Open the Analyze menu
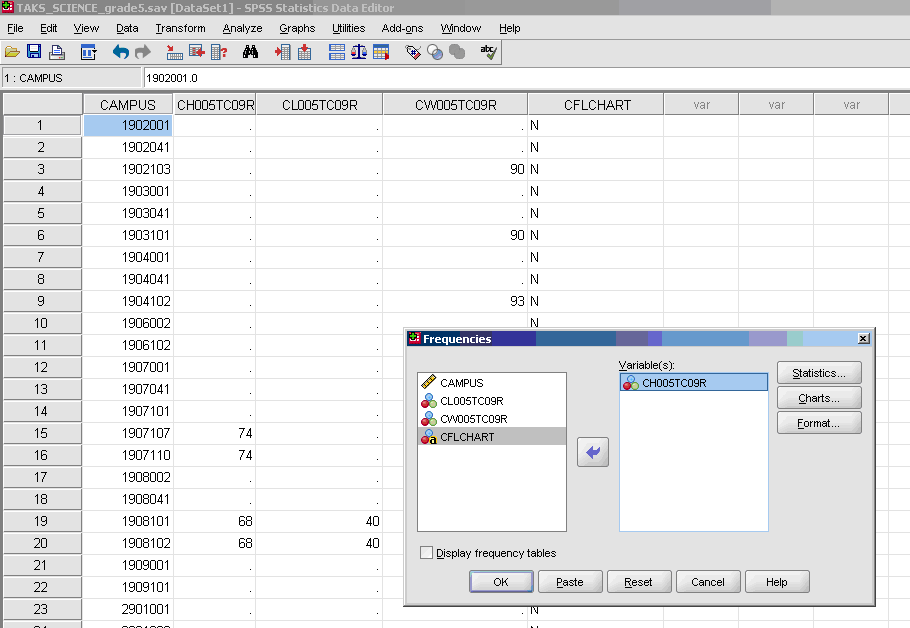 (x=242, y=28)
